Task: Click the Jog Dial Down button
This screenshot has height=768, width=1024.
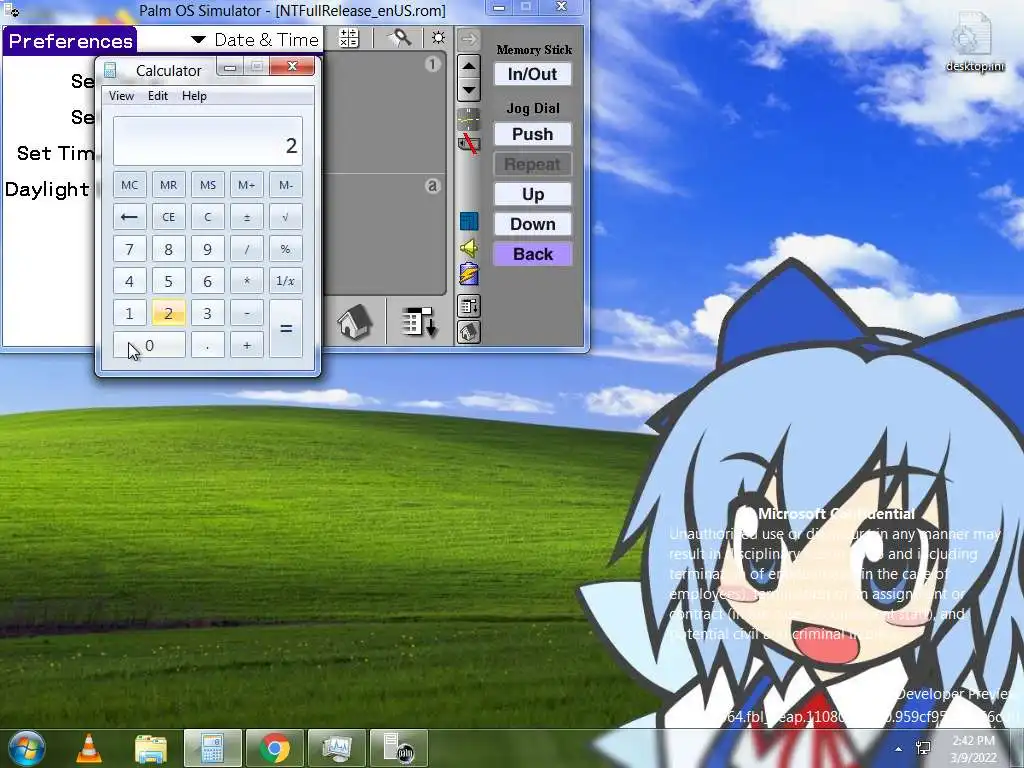Action: [x=533, y=224]
